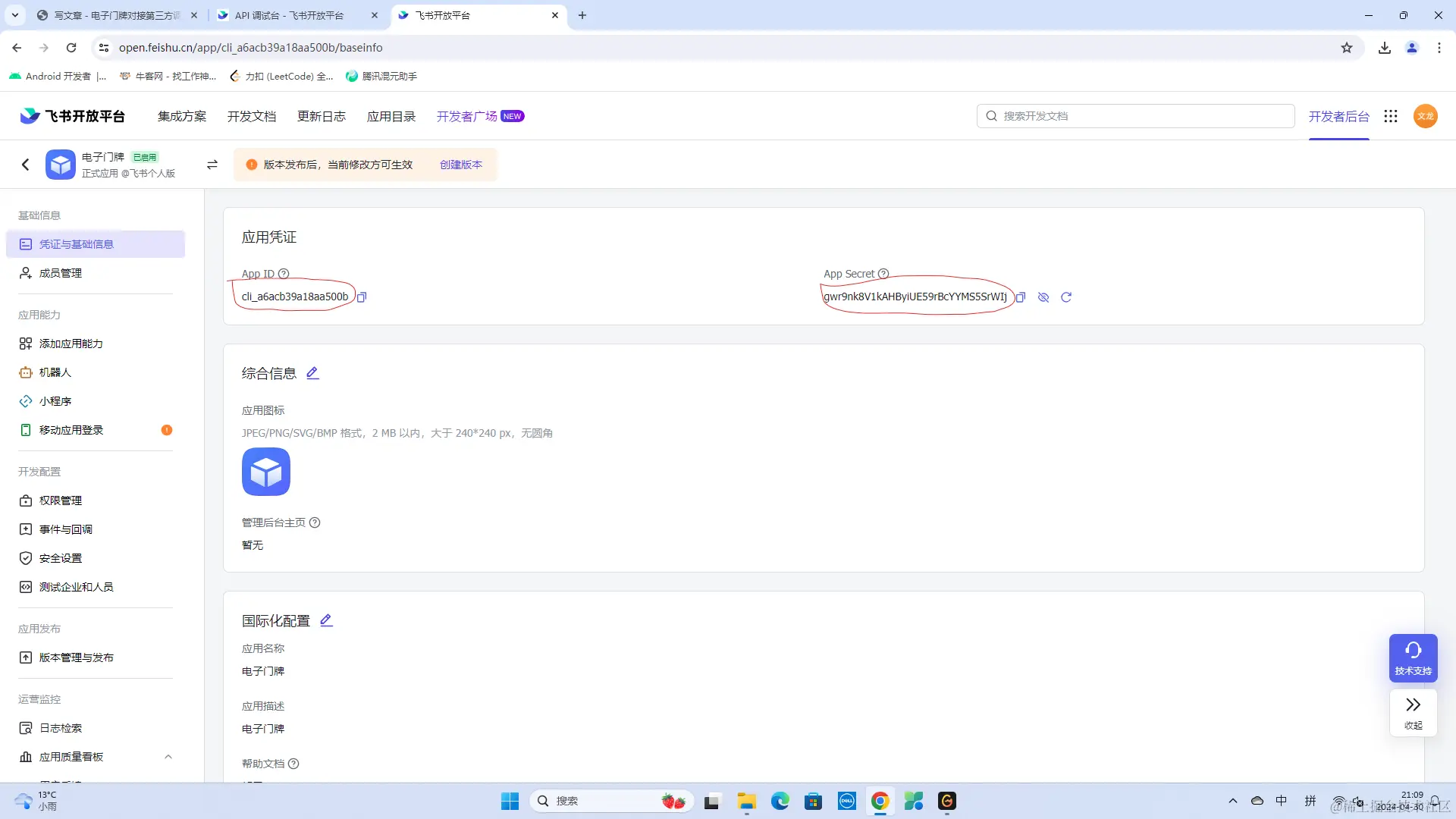Open the tab search dropdown in Chrome

(x=15, y=15)
